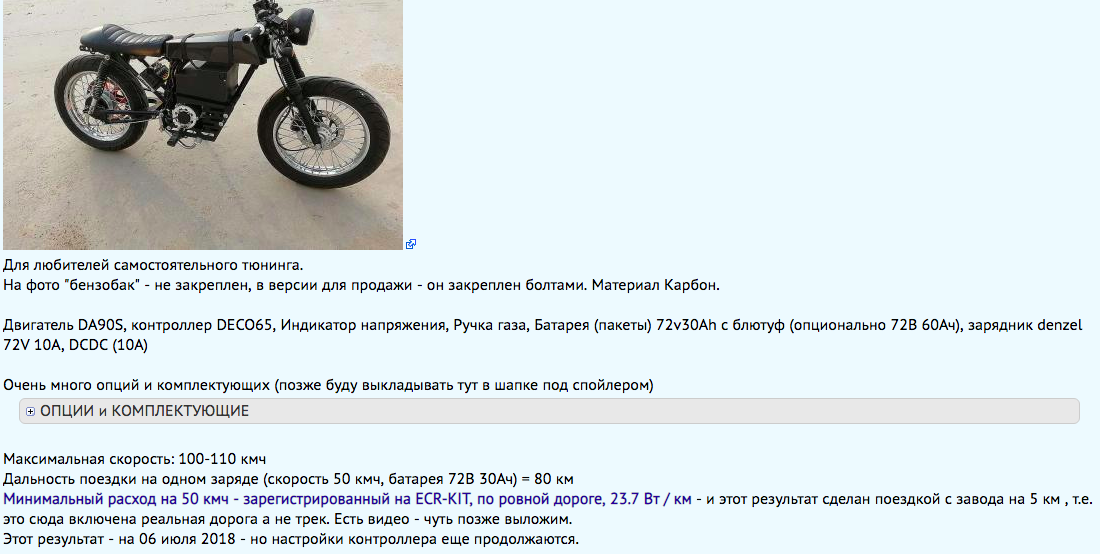Click the Двигатель DA90S text
The image size is (1100, 554).
point(64,326)
